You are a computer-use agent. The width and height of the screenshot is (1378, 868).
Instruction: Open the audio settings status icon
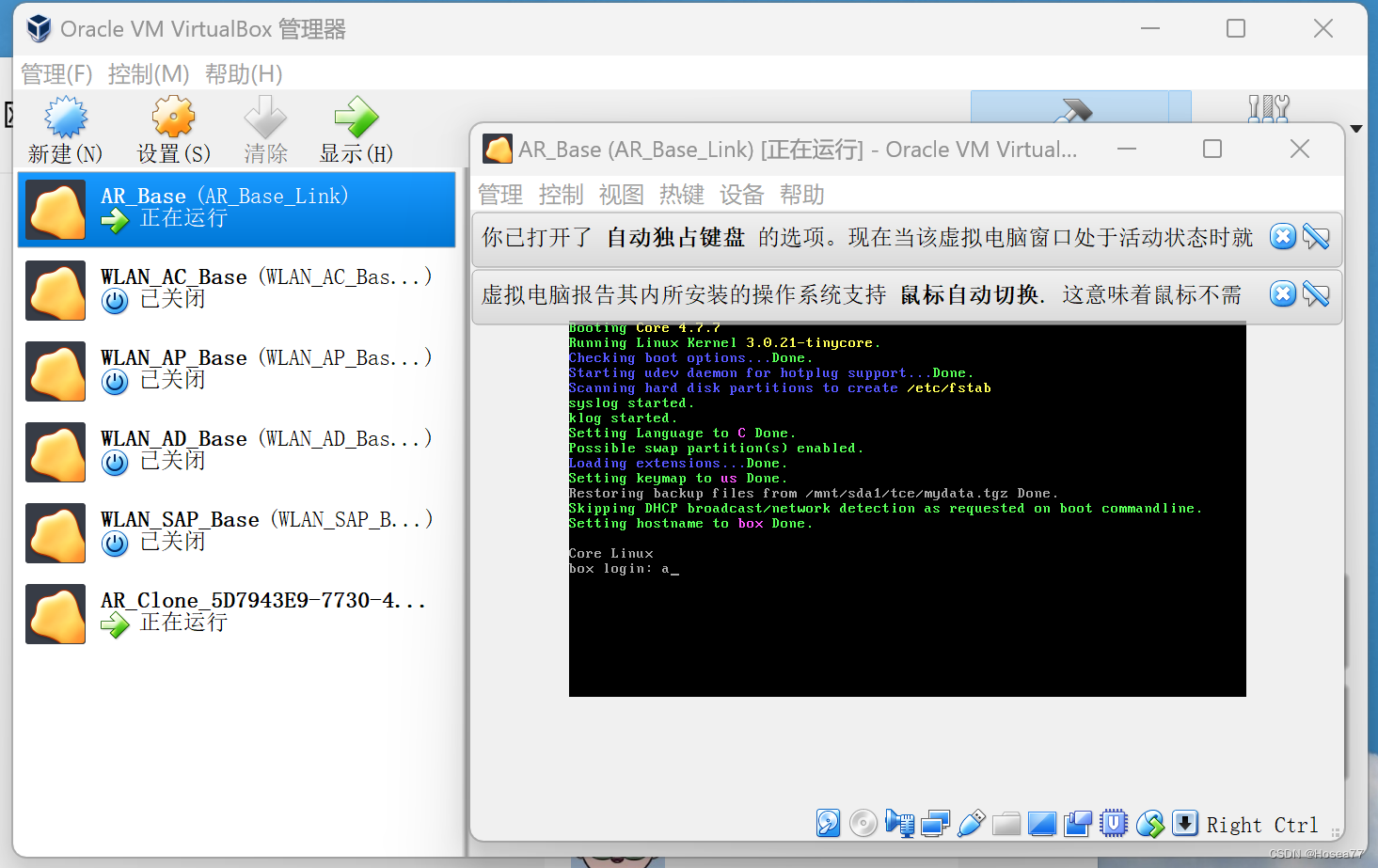[x=899, y=823]
